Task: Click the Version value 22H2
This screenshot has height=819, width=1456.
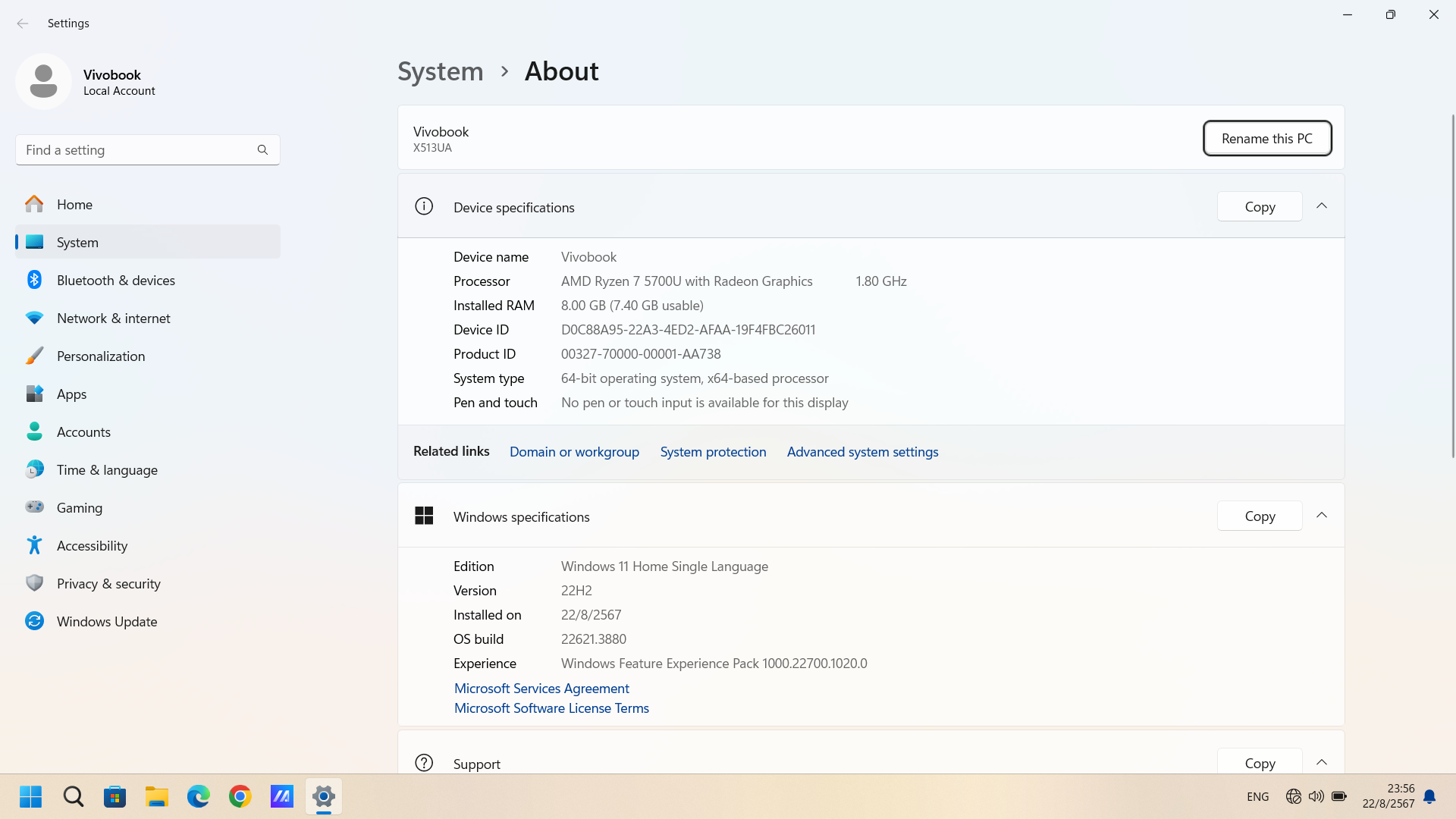Action: (x=576, y=590)
